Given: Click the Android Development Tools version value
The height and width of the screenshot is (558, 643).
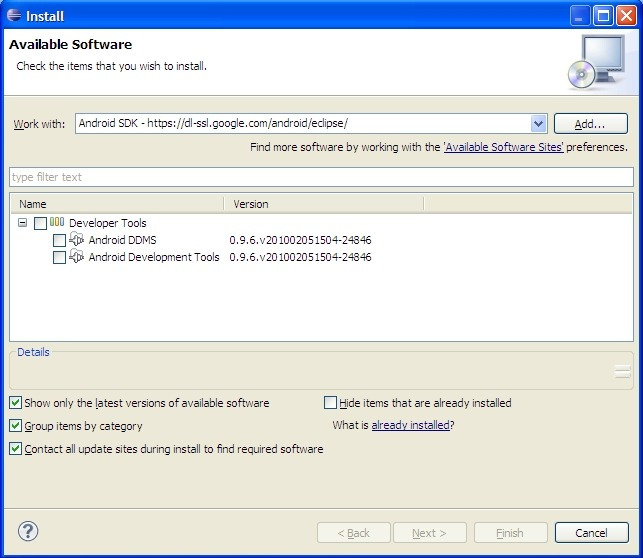Looking at the screenshot, I should [x=300, y=257].
